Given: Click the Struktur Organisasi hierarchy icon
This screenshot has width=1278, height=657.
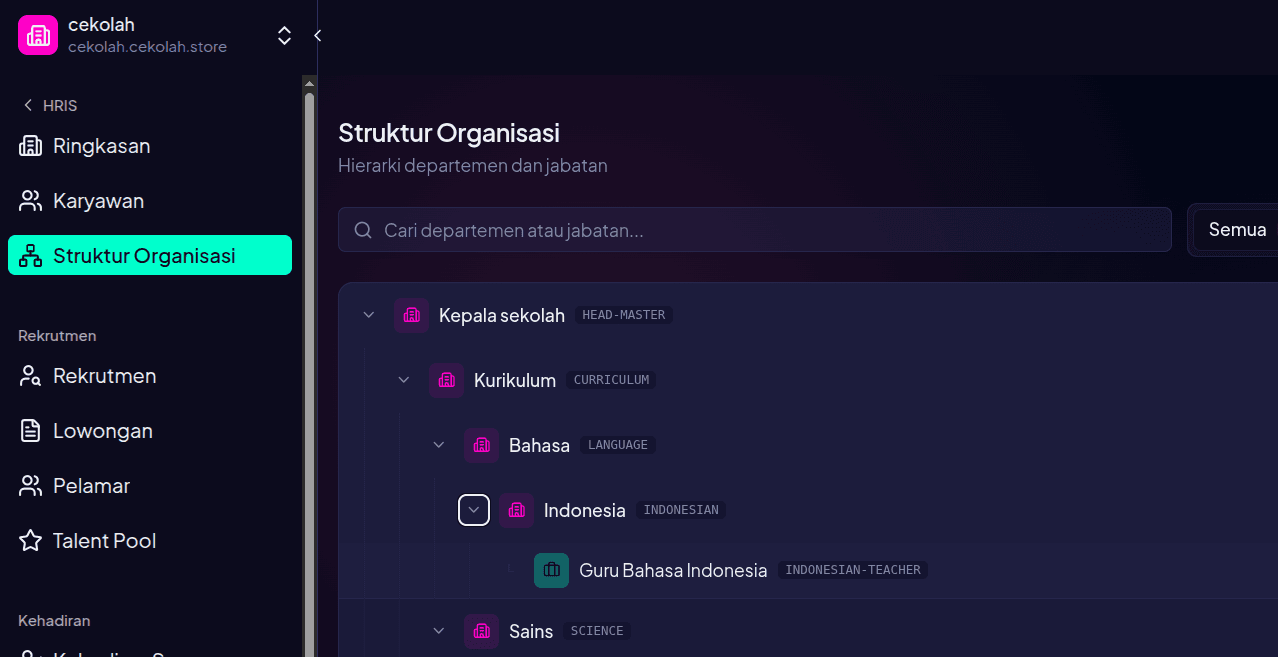Looking at the screenshot, I should coord(28,255).
